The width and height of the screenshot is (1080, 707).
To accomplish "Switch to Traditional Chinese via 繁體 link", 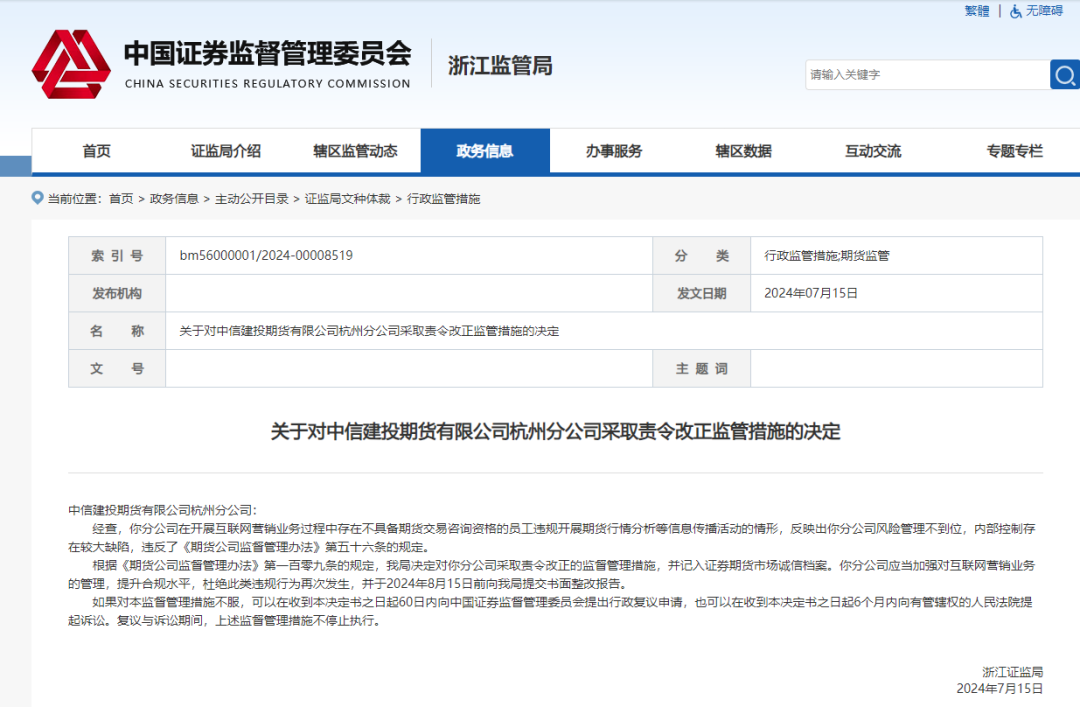I will pyautogui.click(x=976, y=11).
